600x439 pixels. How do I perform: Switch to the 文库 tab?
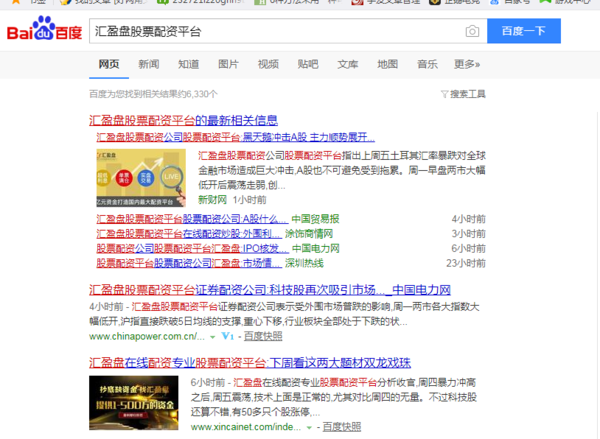coord(347,64)
